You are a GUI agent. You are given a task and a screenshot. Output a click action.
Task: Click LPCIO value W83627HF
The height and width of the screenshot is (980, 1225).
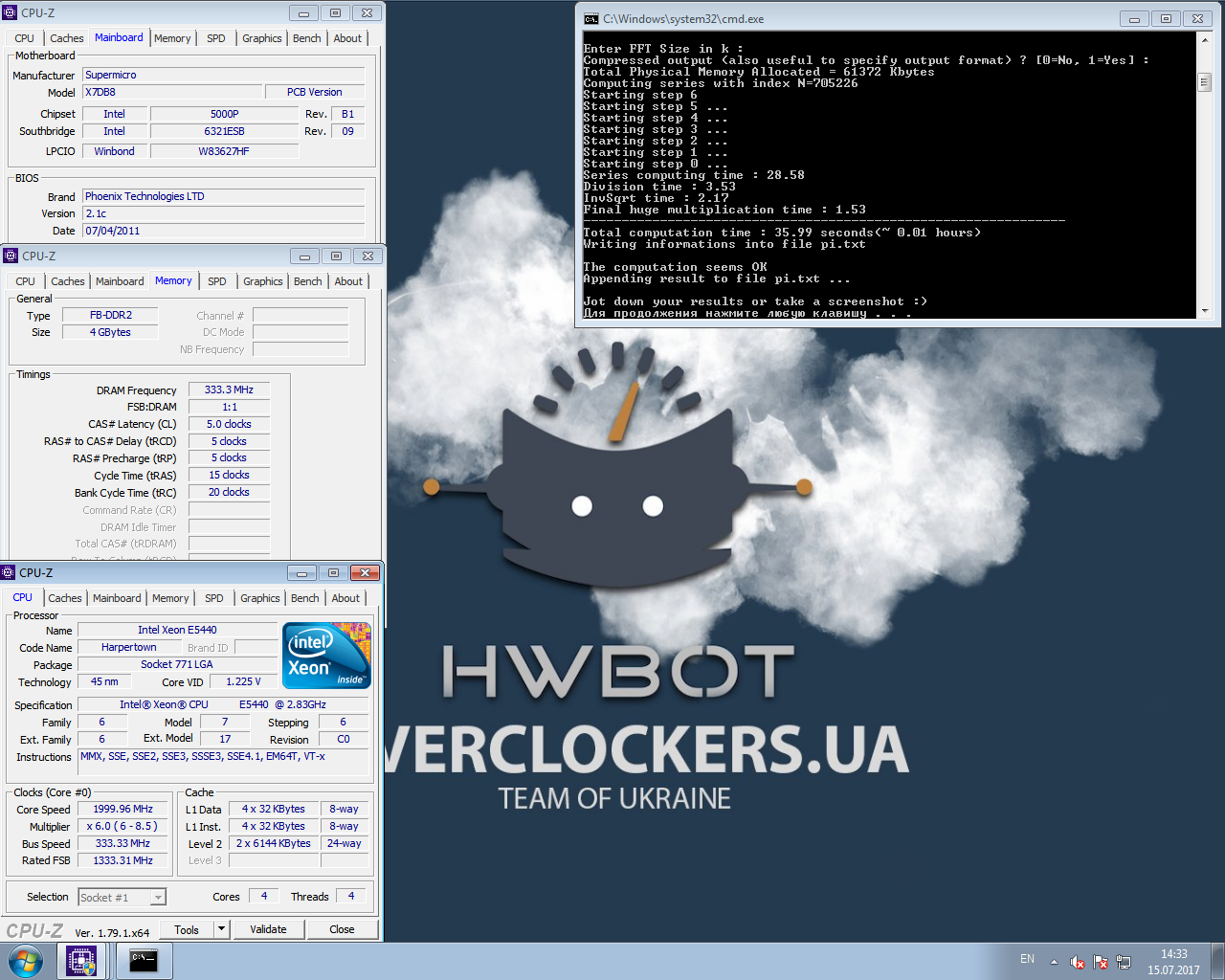pyautogui.click(x=224, y=151)
